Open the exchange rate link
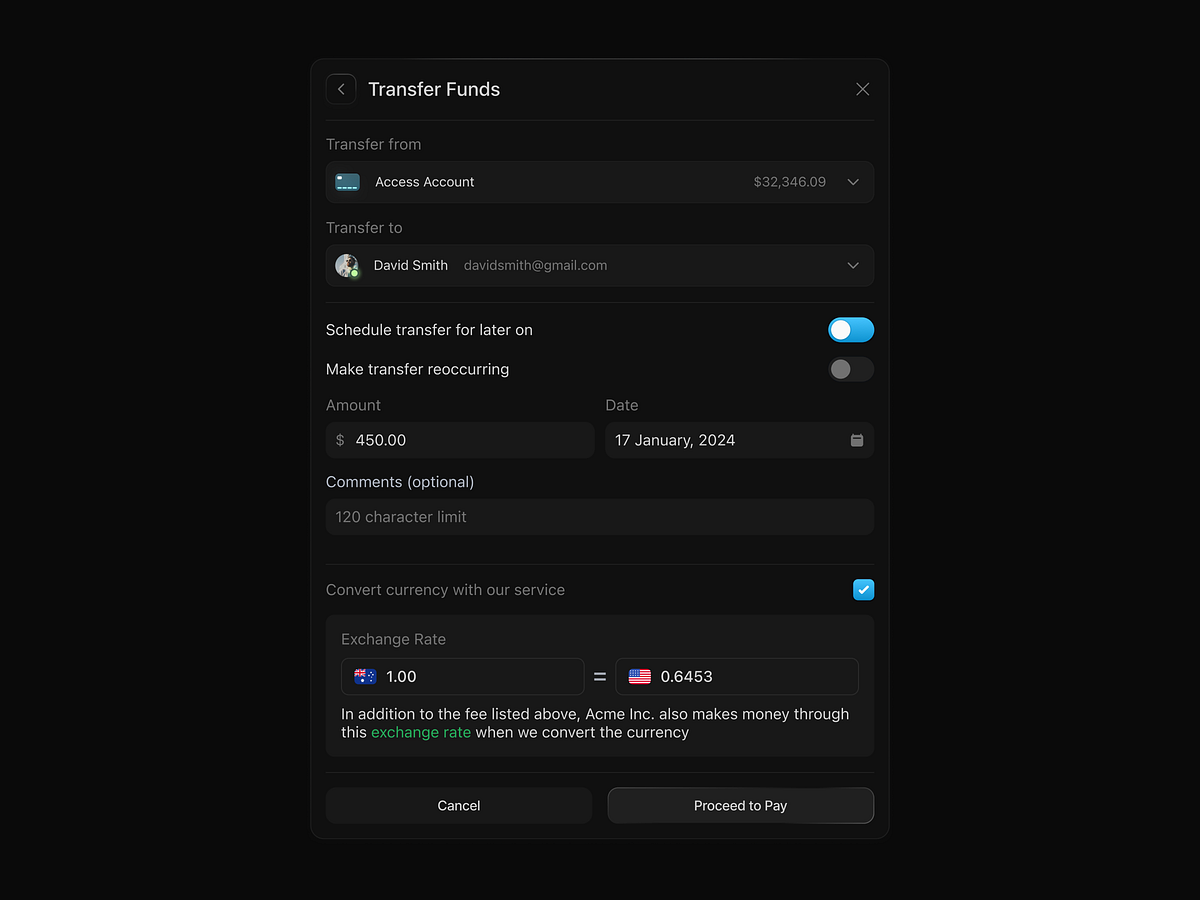1200x900 pixels. pyautogui.click(x=420, y=732)
